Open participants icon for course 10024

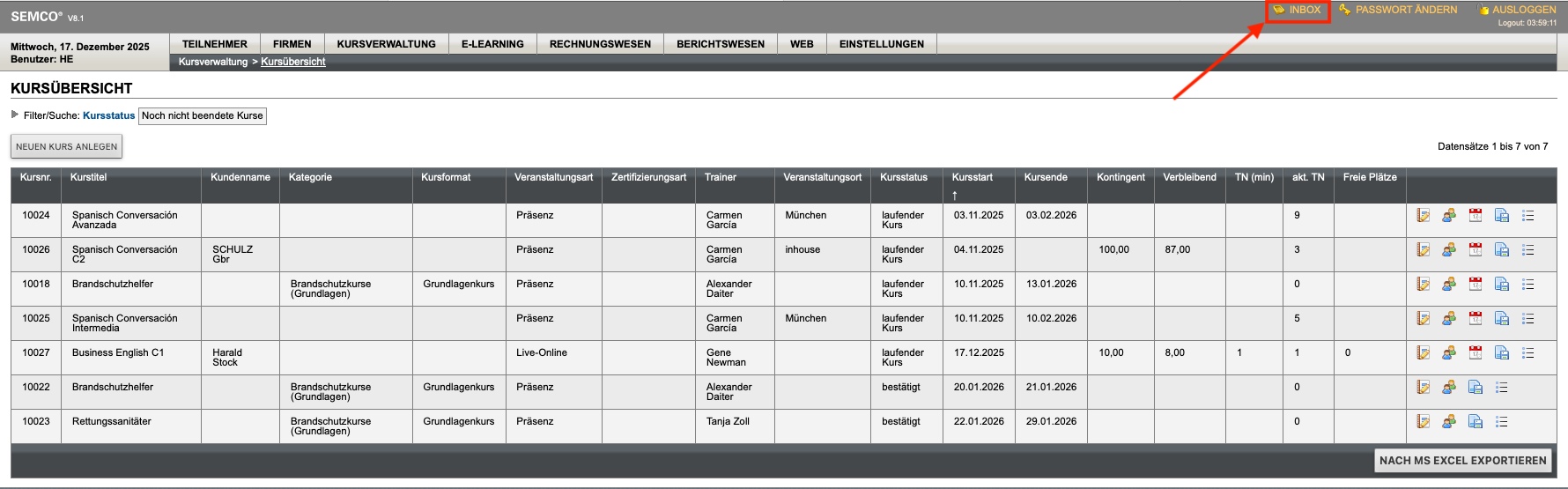pos(1449,216)
